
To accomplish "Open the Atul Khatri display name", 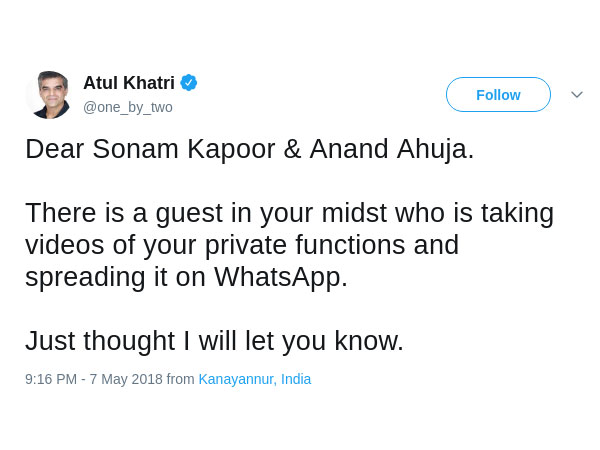I will [128, 83].
